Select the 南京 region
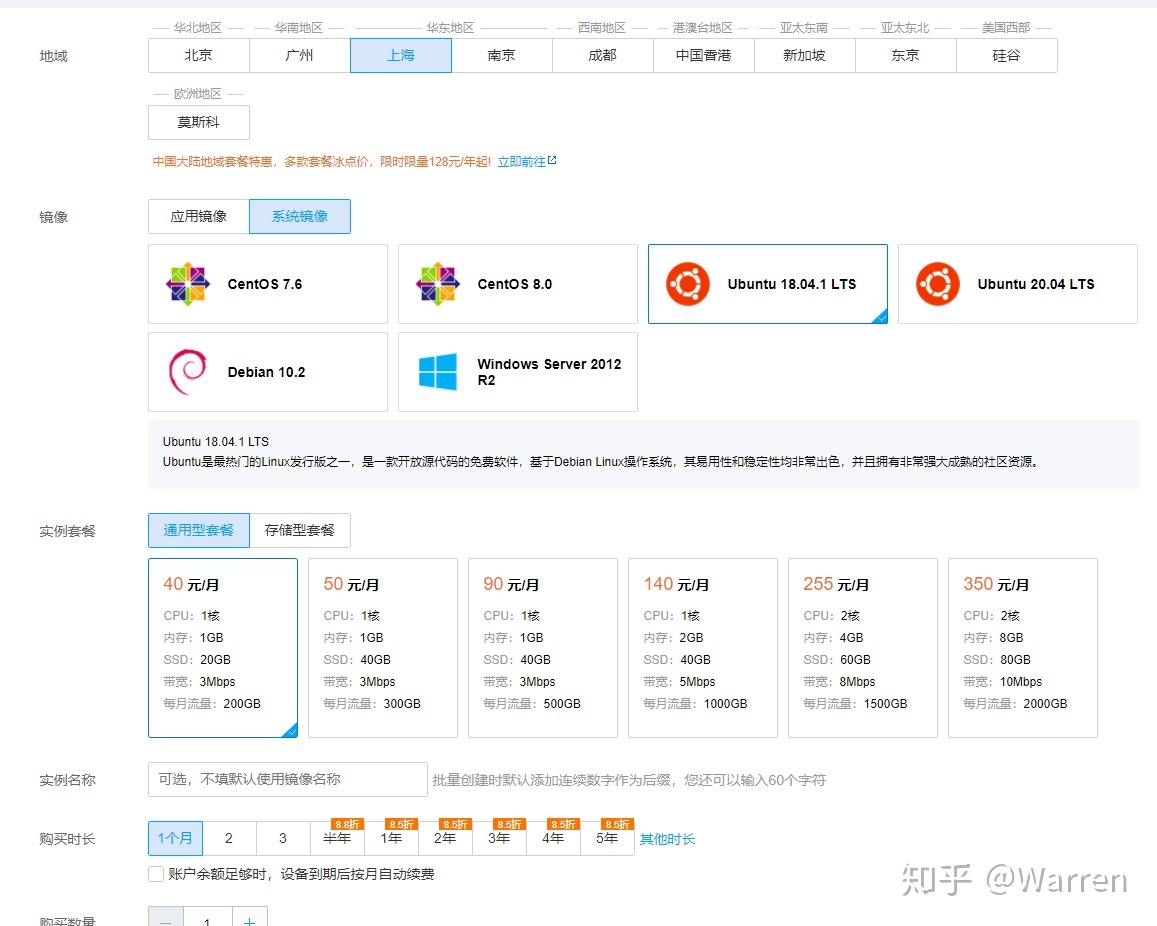 pyautogui.click(x=502, y=55)
